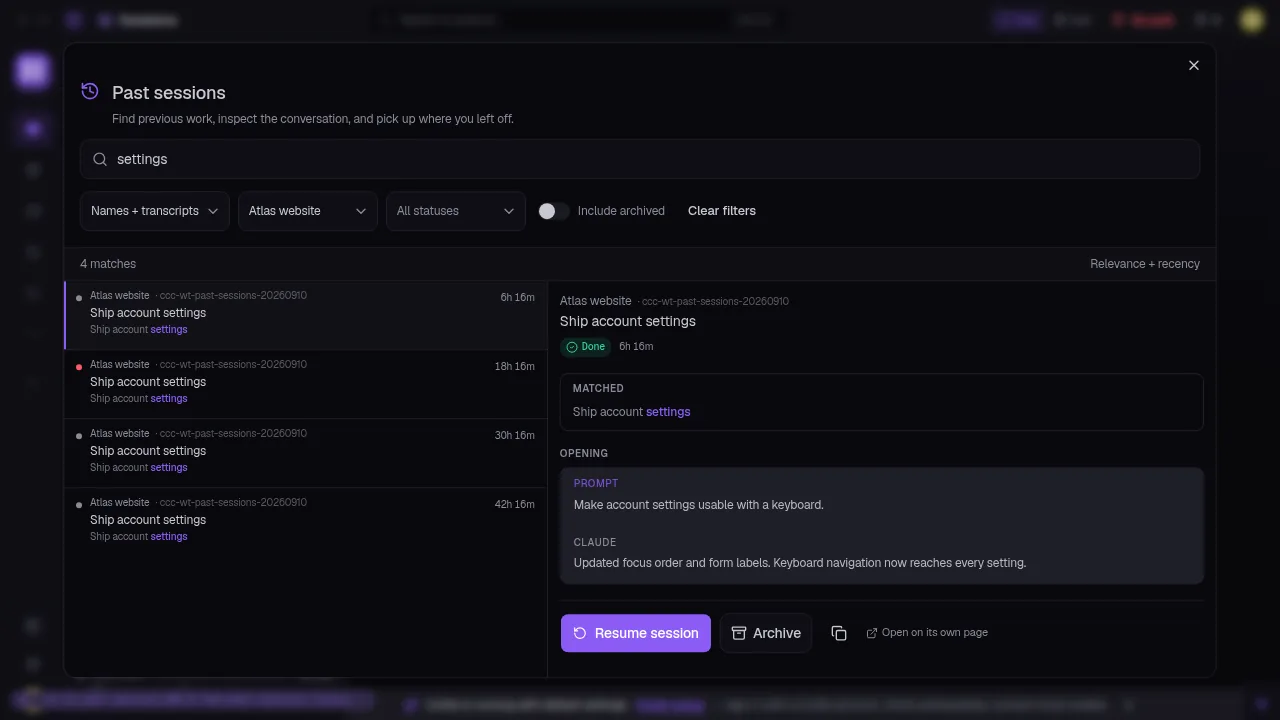Click the "4 matches" result count

coord(108,264)
